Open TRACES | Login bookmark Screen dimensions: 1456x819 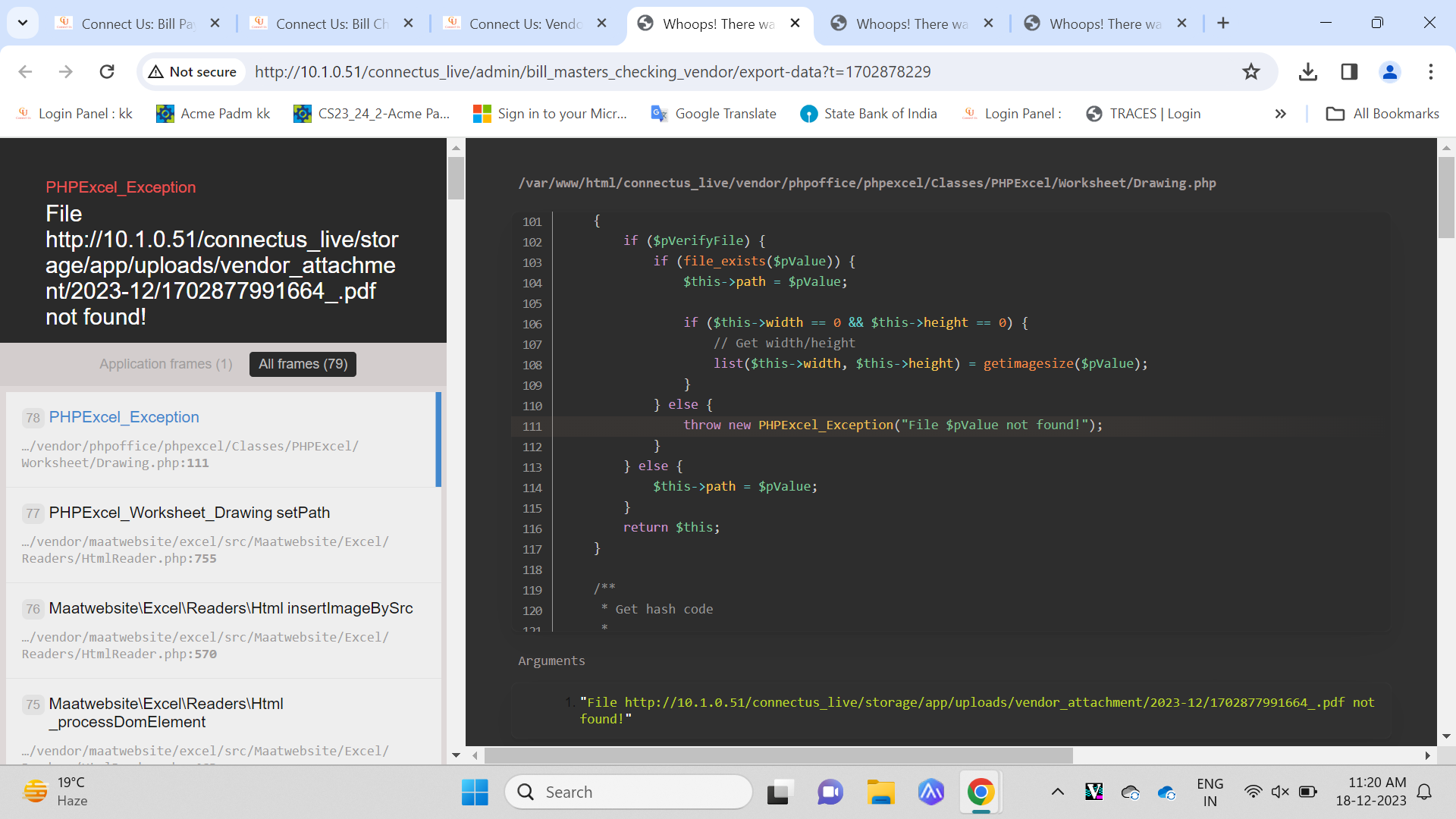[1144, 114]
